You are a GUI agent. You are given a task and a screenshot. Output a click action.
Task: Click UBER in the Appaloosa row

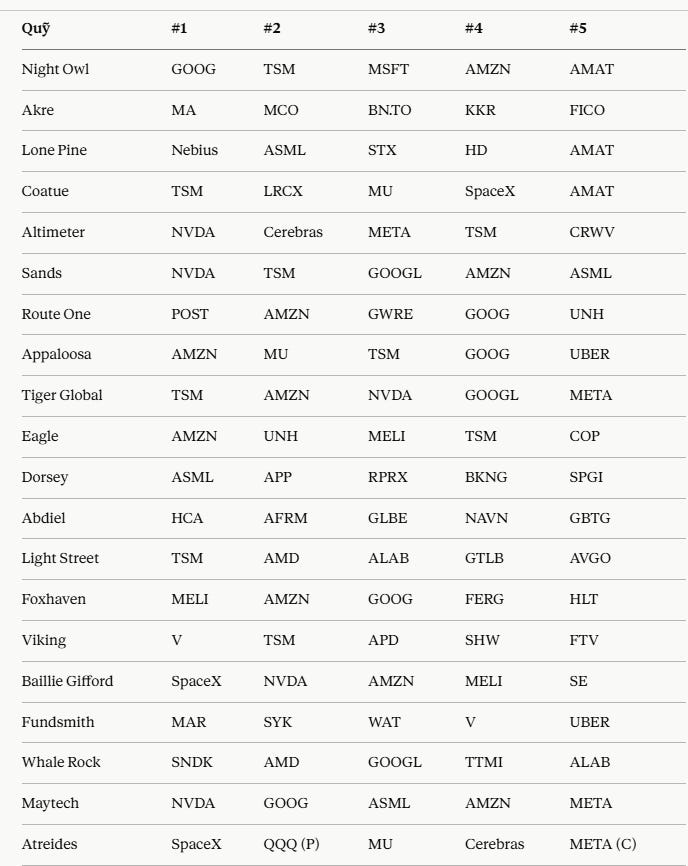tap(589, 355)
